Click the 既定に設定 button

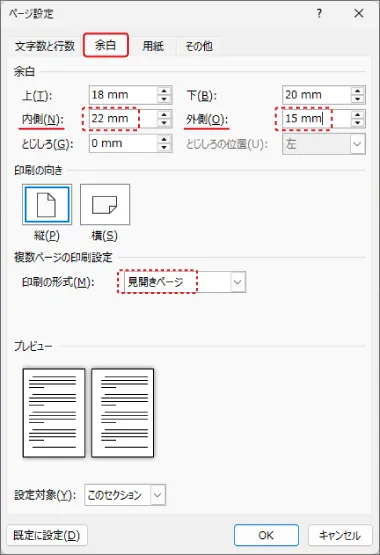point(47,535)
